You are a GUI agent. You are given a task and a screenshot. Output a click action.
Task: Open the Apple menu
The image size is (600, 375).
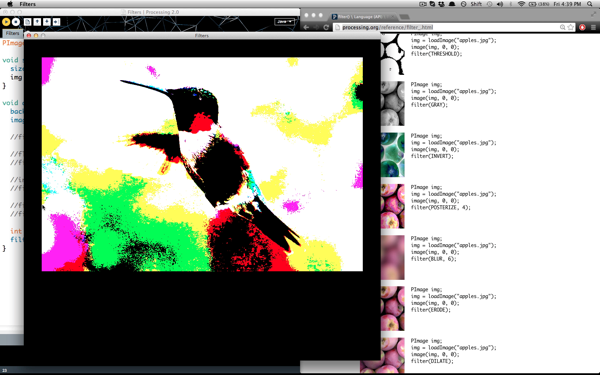pyautogui.click(x=10, y=4)
